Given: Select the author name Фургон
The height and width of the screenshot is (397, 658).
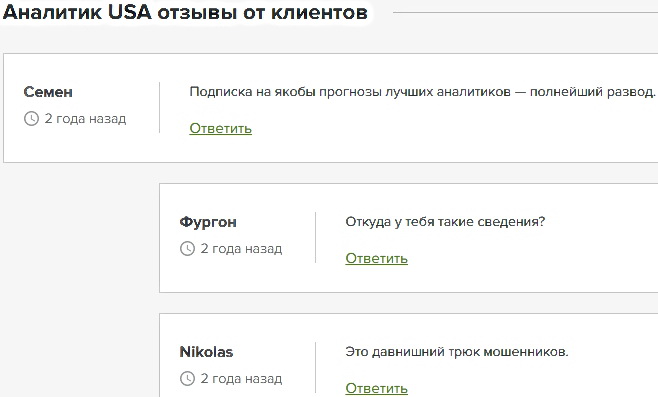Looking at the screenshot, I should coord(208,222).
